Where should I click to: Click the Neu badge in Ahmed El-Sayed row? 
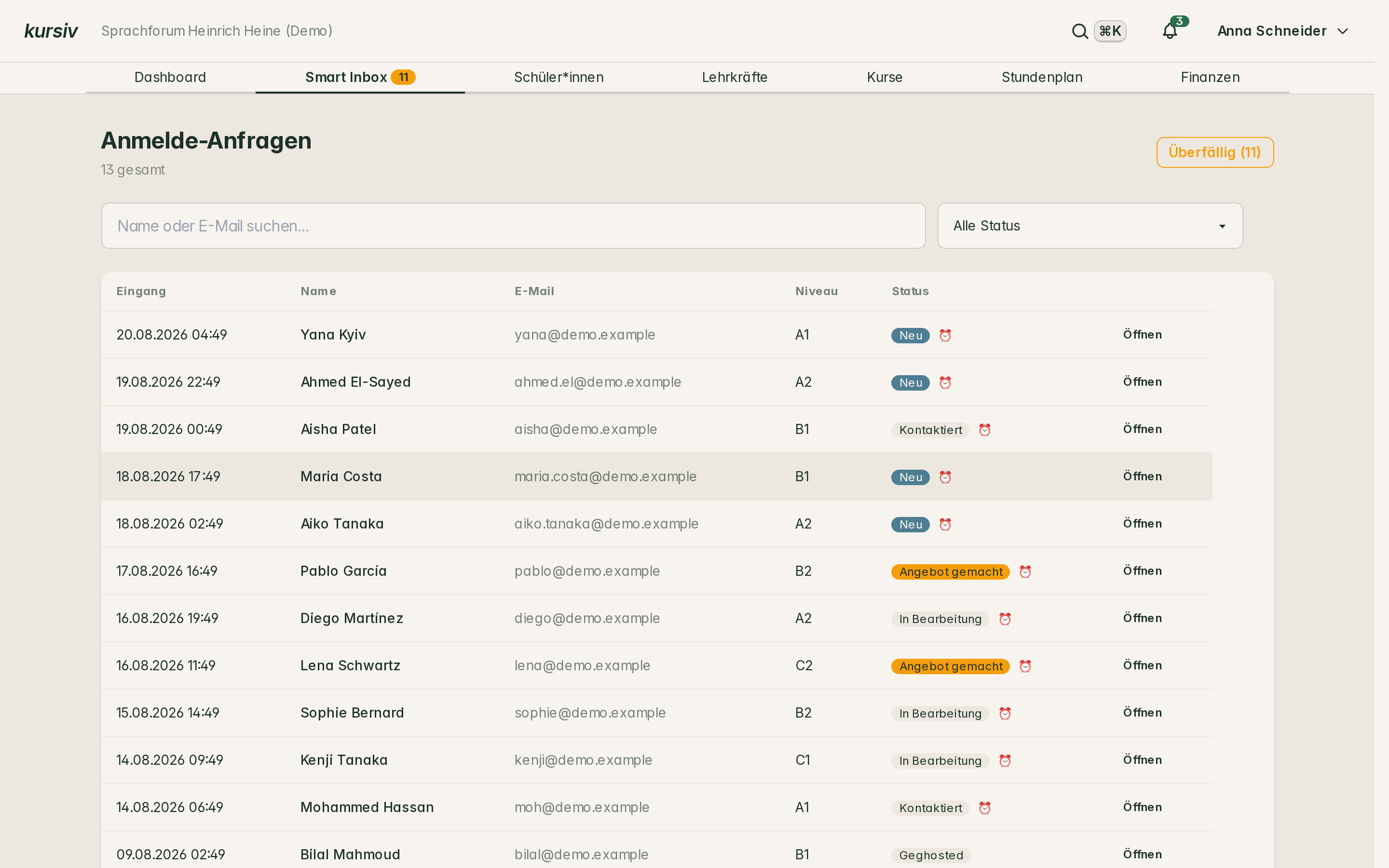click(x=910, y=383)
